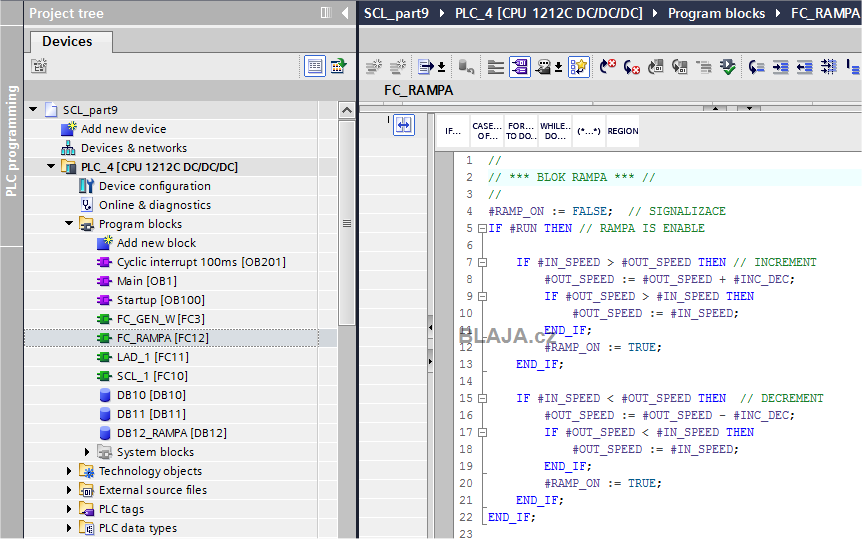Select the DB12_RAMPA [DB12] block

point(171,433)
